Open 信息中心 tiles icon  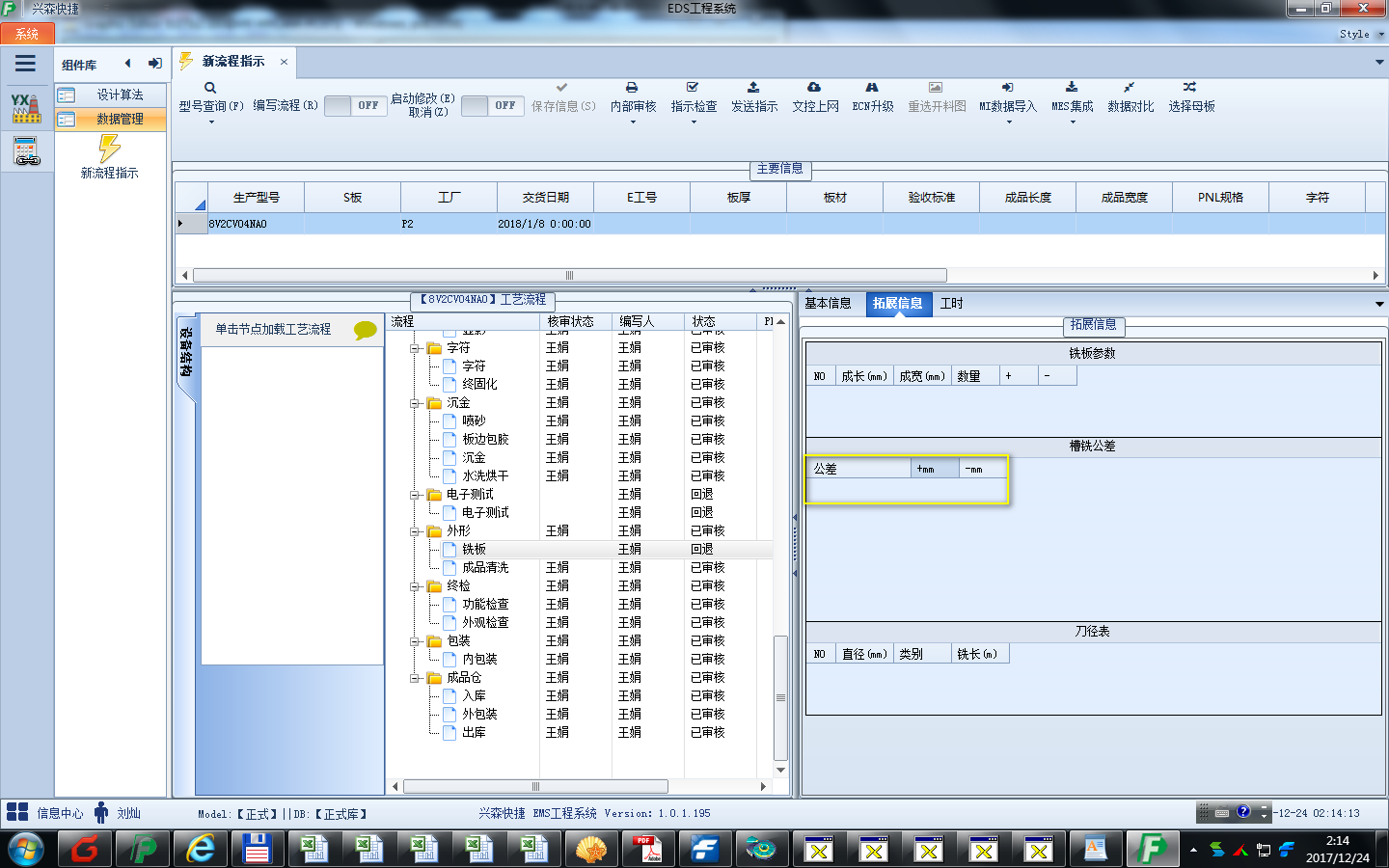pyautogui.click(x=17, y=812)
